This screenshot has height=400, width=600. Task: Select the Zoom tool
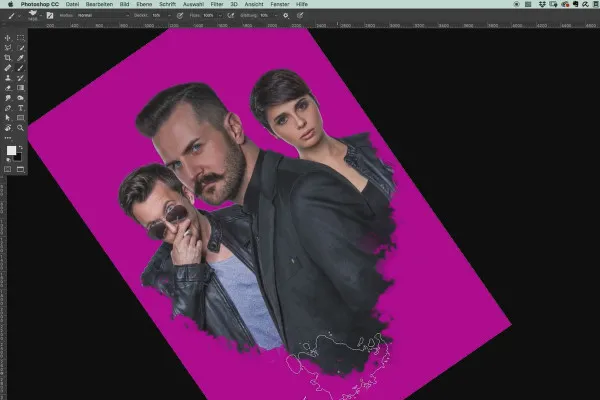tap(20, 128)
